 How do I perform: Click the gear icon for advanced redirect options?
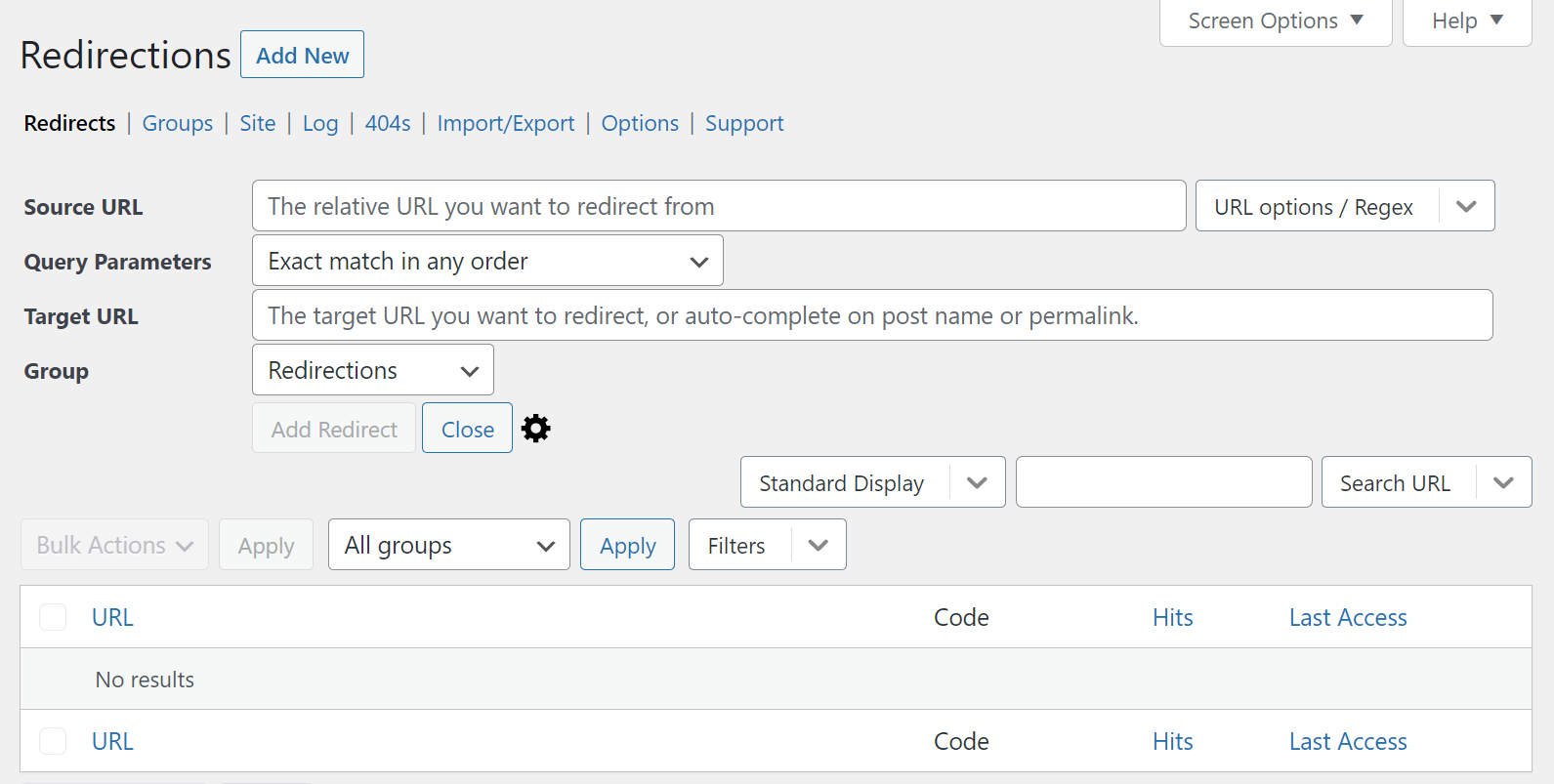(x=535, y=429)
